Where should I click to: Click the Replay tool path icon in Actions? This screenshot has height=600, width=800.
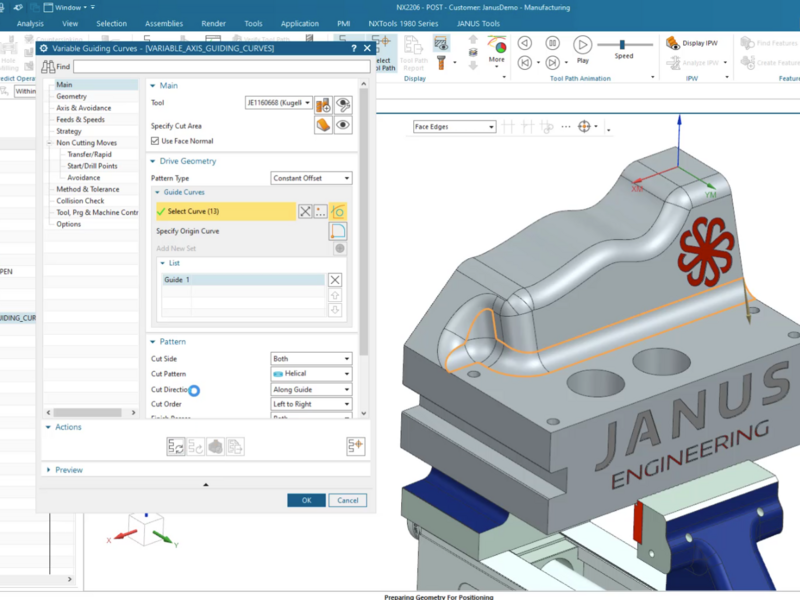point(195,446)
